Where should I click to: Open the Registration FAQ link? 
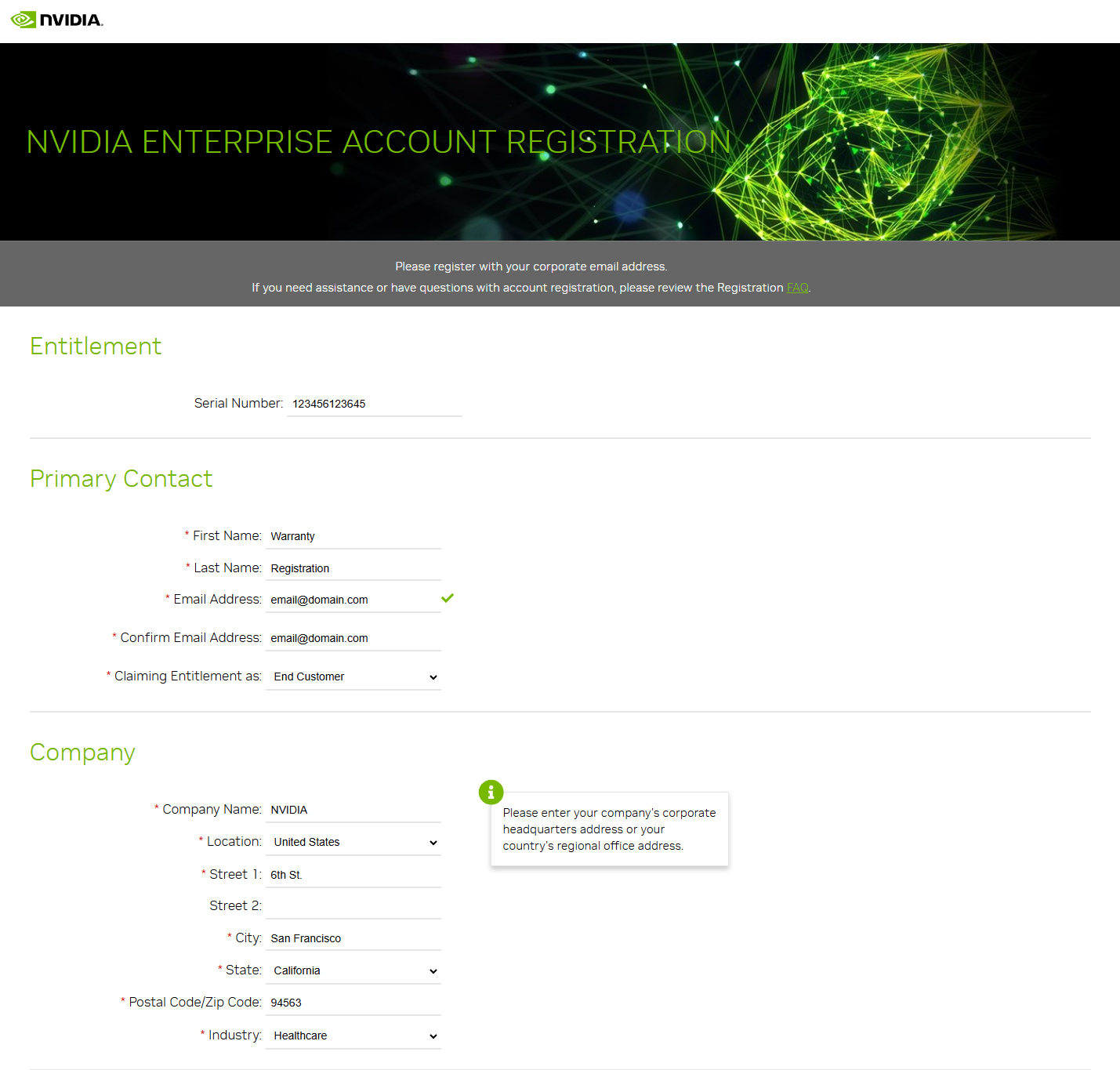797,288
